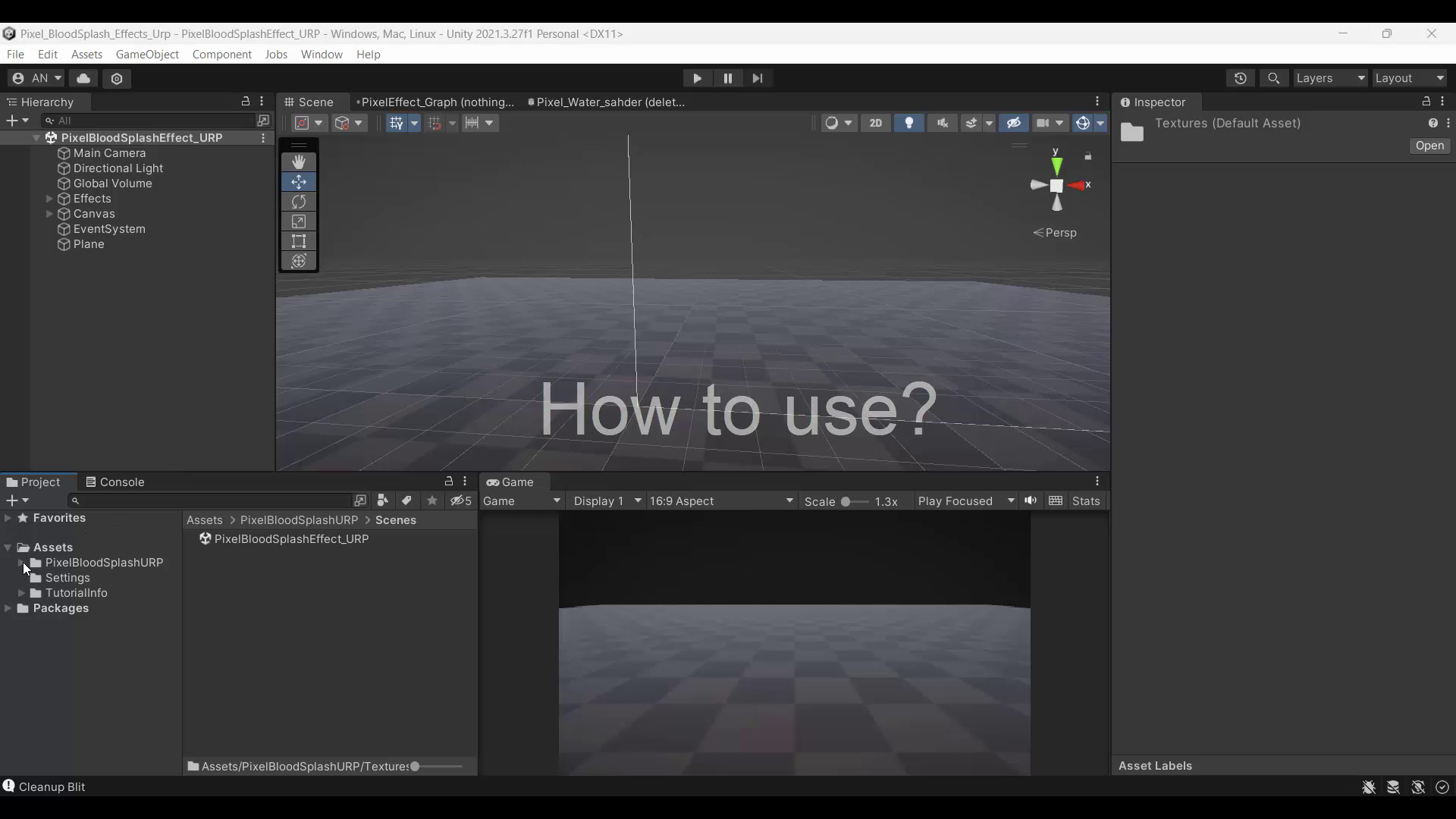Open search by label in Project
The image size is (1456, 819).
coord(407,500)
